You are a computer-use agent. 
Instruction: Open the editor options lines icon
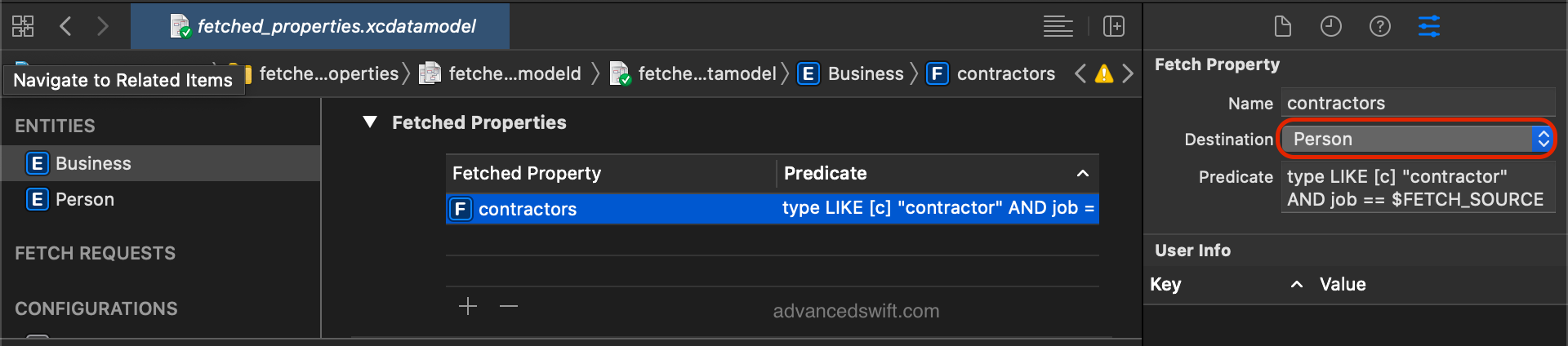[x=1058, y=26]
